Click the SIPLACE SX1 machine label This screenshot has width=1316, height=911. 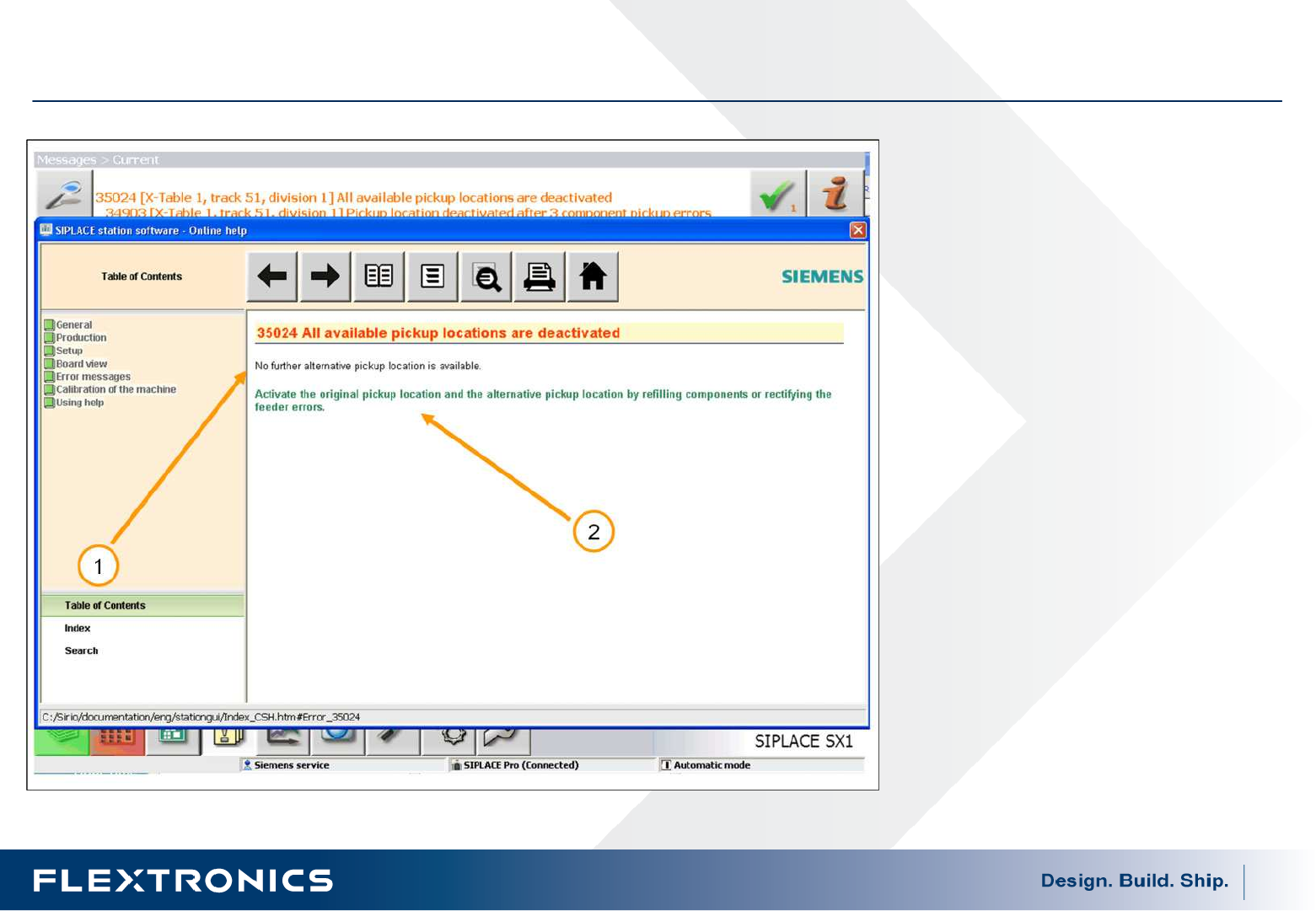[803, 741]
